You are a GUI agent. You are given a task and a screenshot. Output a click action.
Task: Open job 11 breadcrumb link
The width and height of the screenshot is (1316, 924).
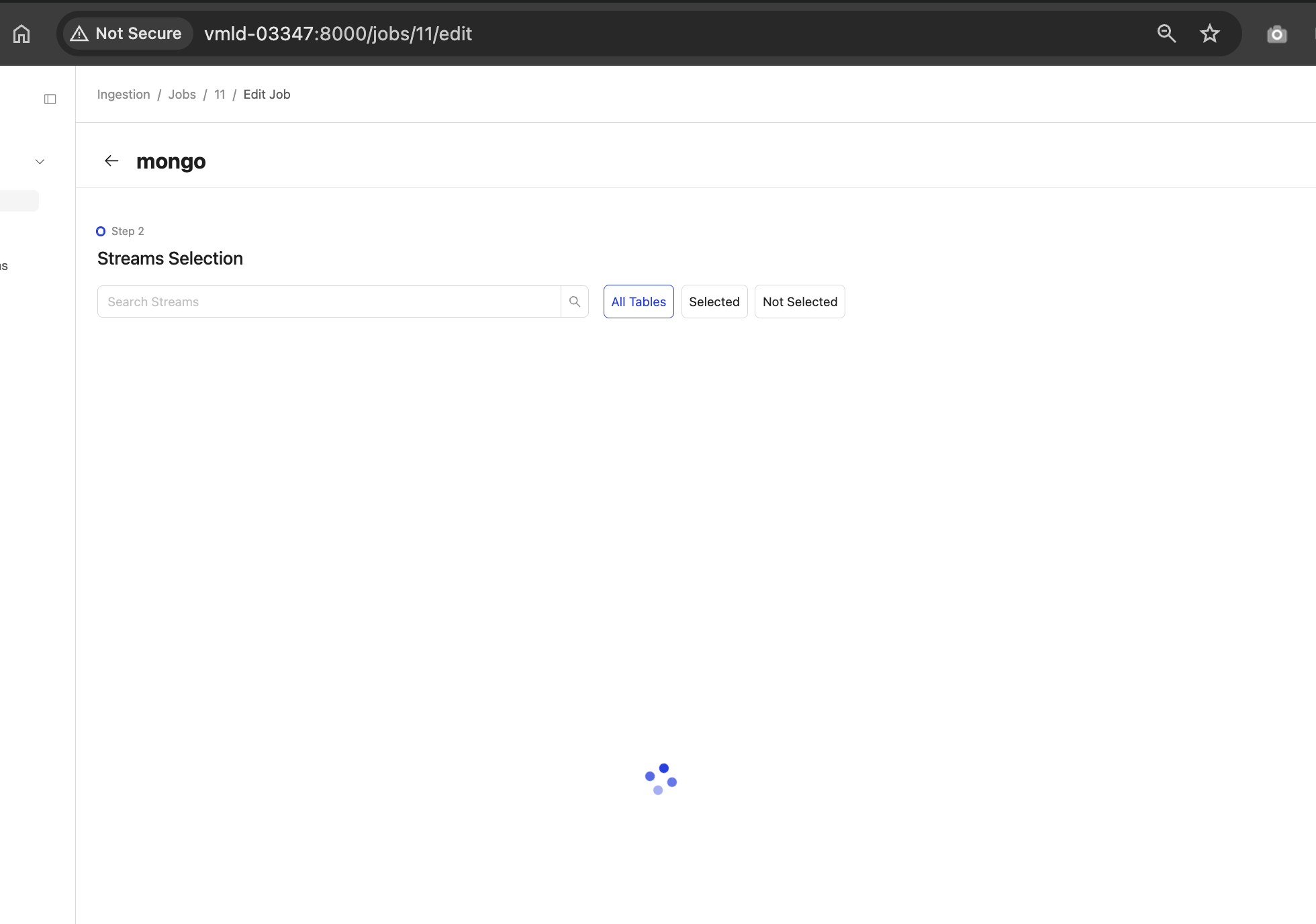220,95
